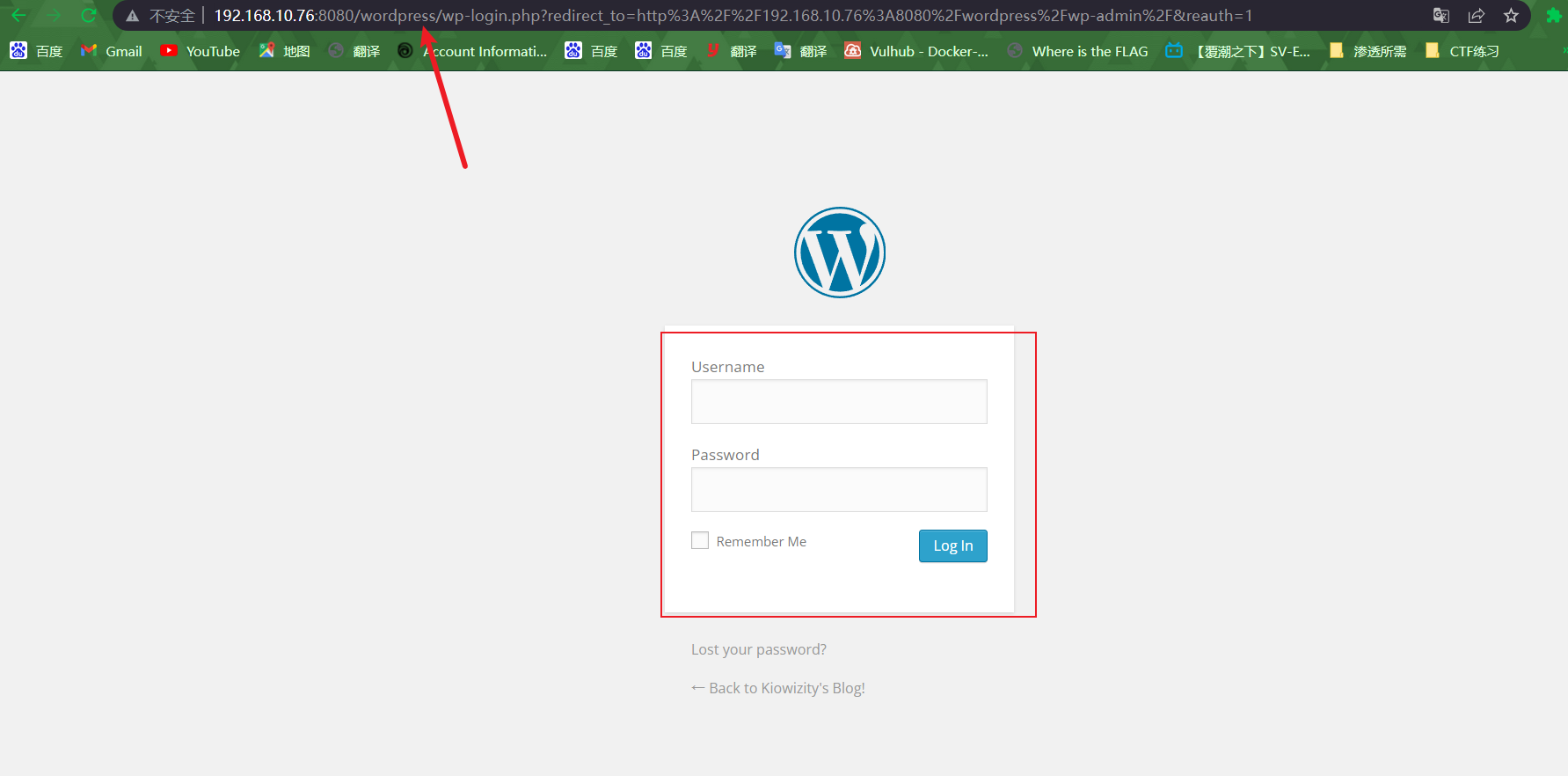The width and height of the screenshot is (1568, 776).
Task: Open the 地图 maps bookmark
Action: pos(284,51)
